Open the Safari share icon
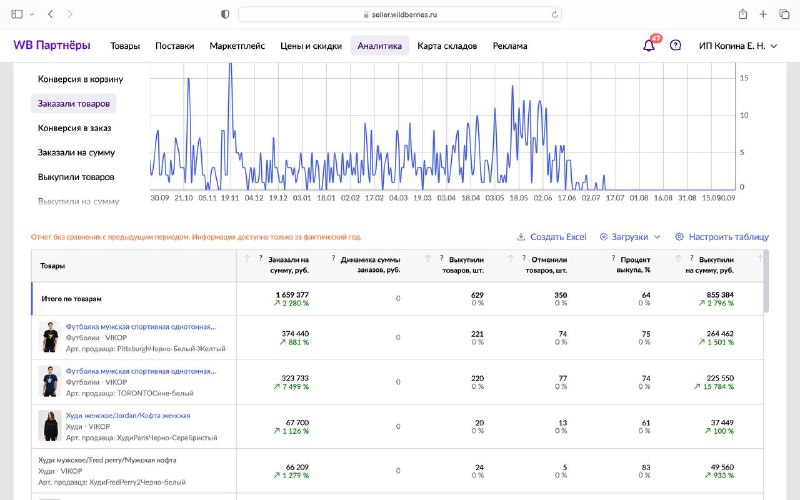800x500 pixels. coord(743,14)
